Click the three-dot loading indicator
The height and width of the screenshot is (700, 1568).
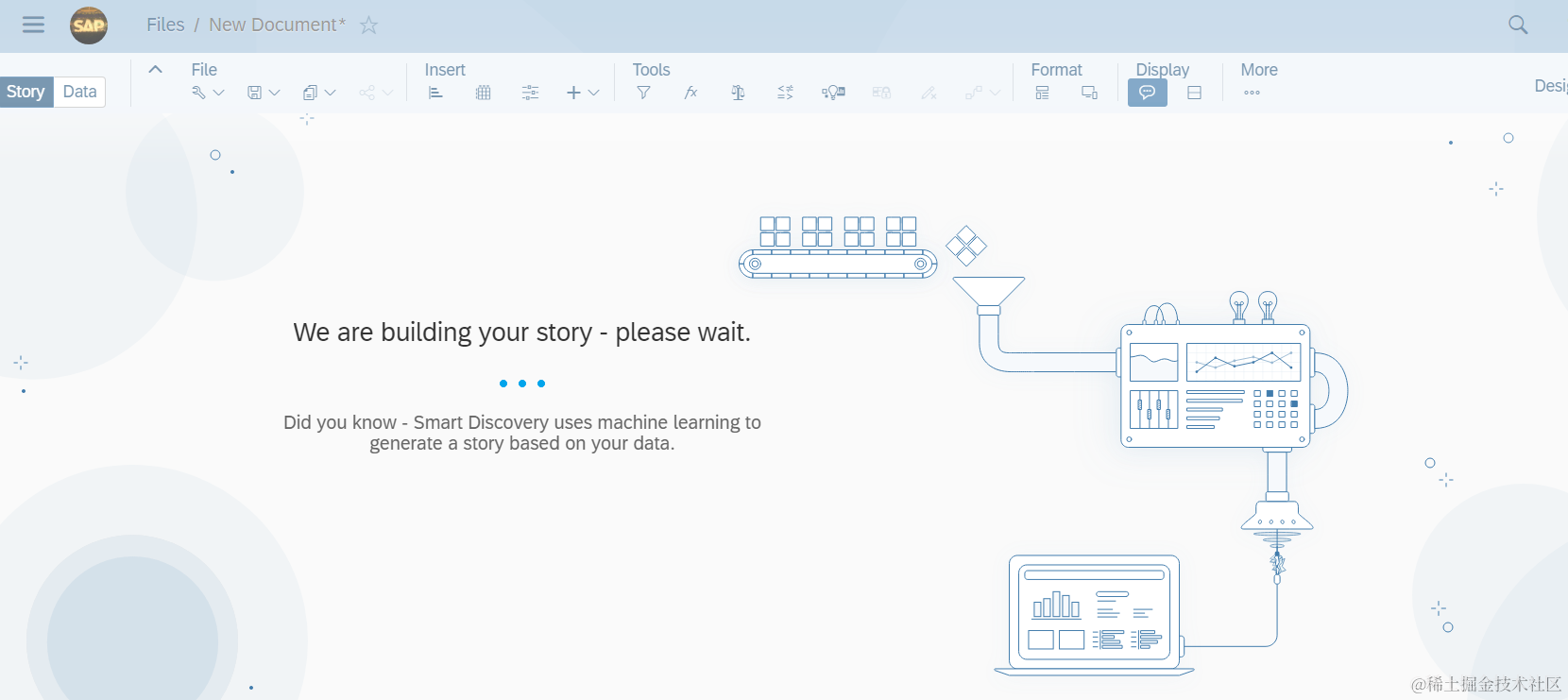(522, 384)
